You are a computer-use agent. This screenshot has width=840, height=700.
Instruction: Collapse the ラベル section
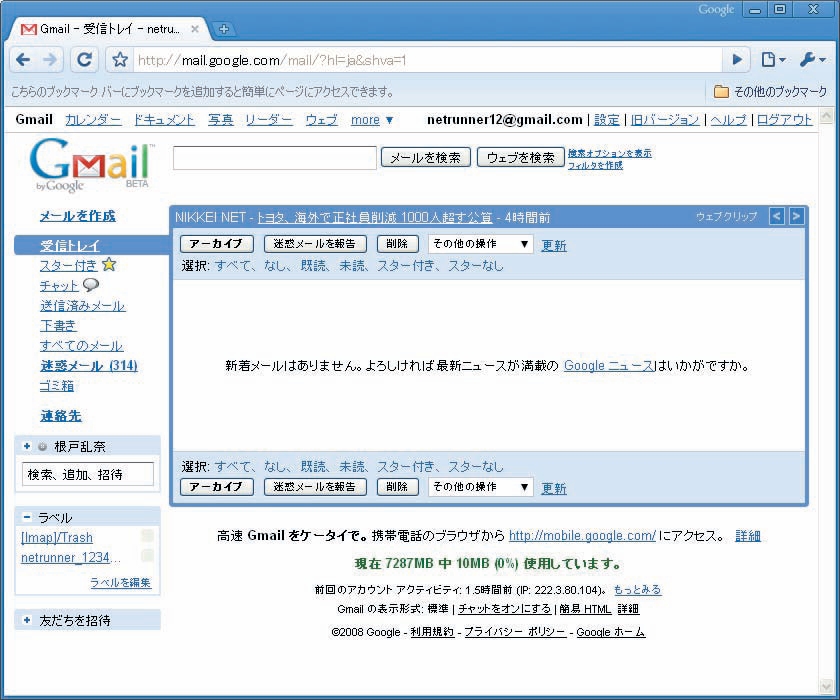coord(27,517)
